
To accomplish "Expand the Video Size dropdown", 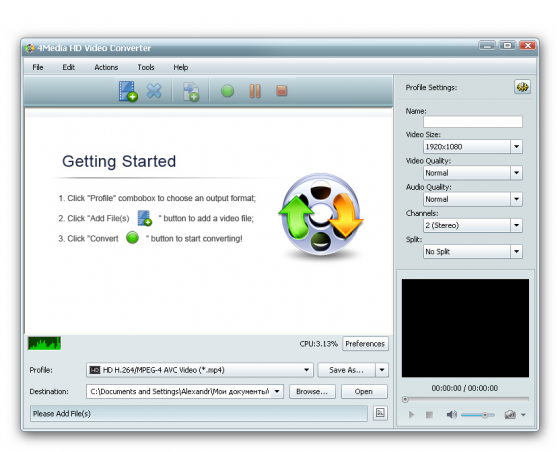I will pos(516,147).
